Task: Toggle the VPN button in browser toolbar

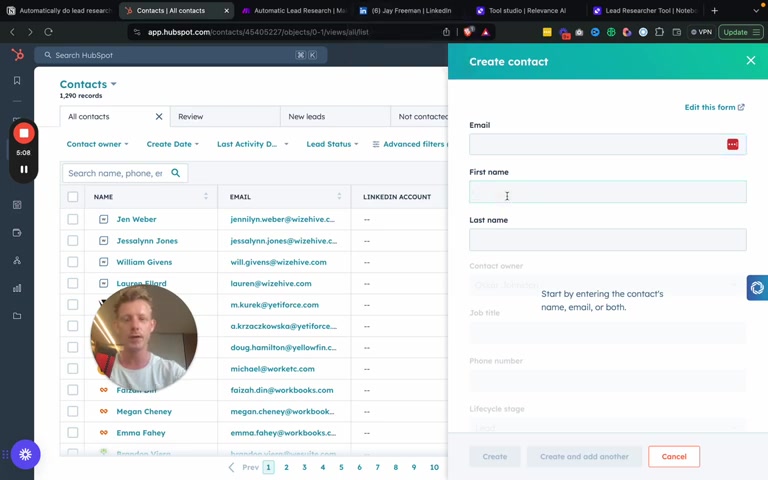Action: [701, 32]
